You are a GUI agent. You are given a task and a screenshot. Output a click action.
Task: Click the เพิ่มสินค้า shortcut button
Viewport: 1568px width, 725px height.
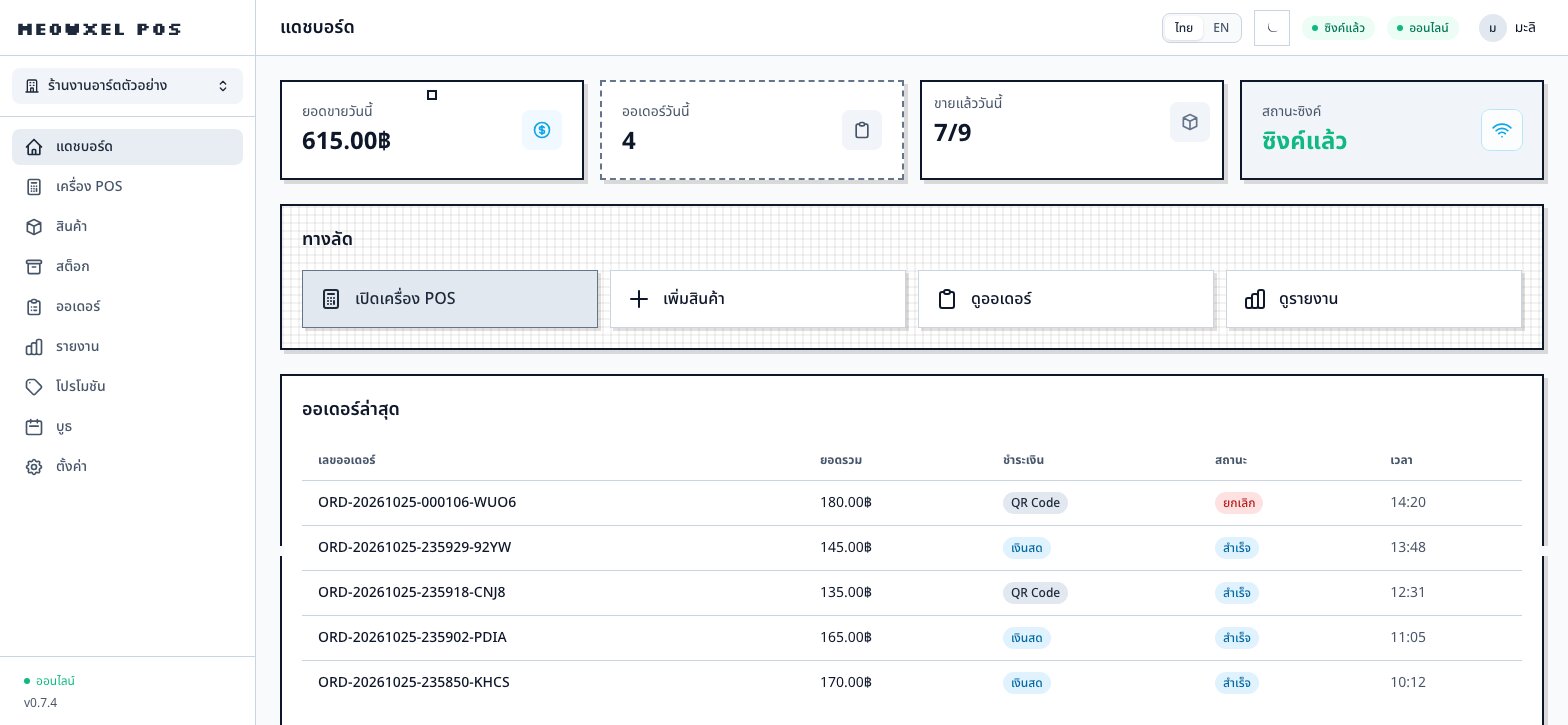click(758, 299)
